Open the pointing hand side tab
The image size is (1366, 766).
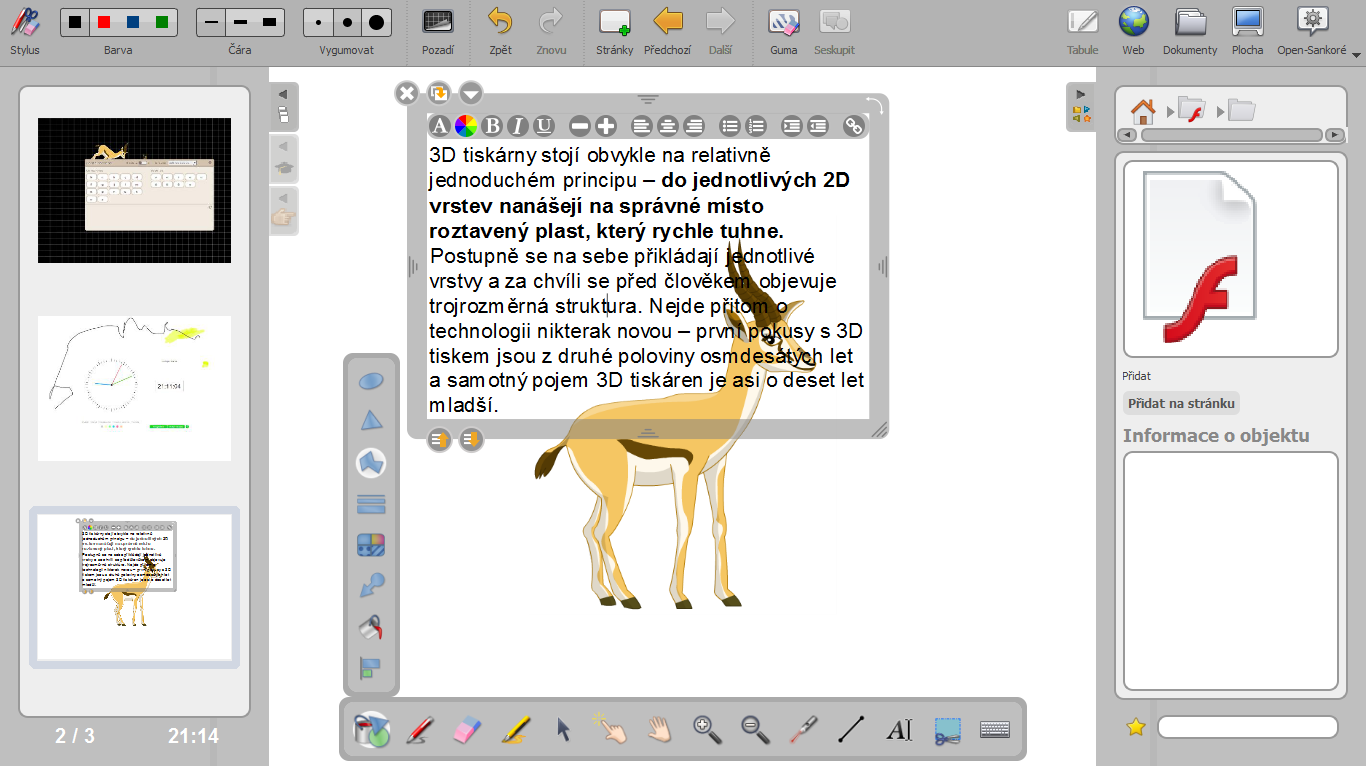284,211
